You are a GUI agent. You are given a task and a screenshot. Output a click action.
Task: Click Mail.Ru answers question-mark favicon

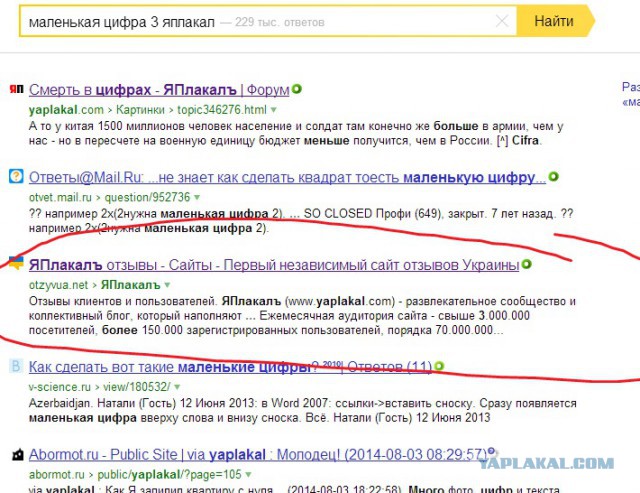16,177
